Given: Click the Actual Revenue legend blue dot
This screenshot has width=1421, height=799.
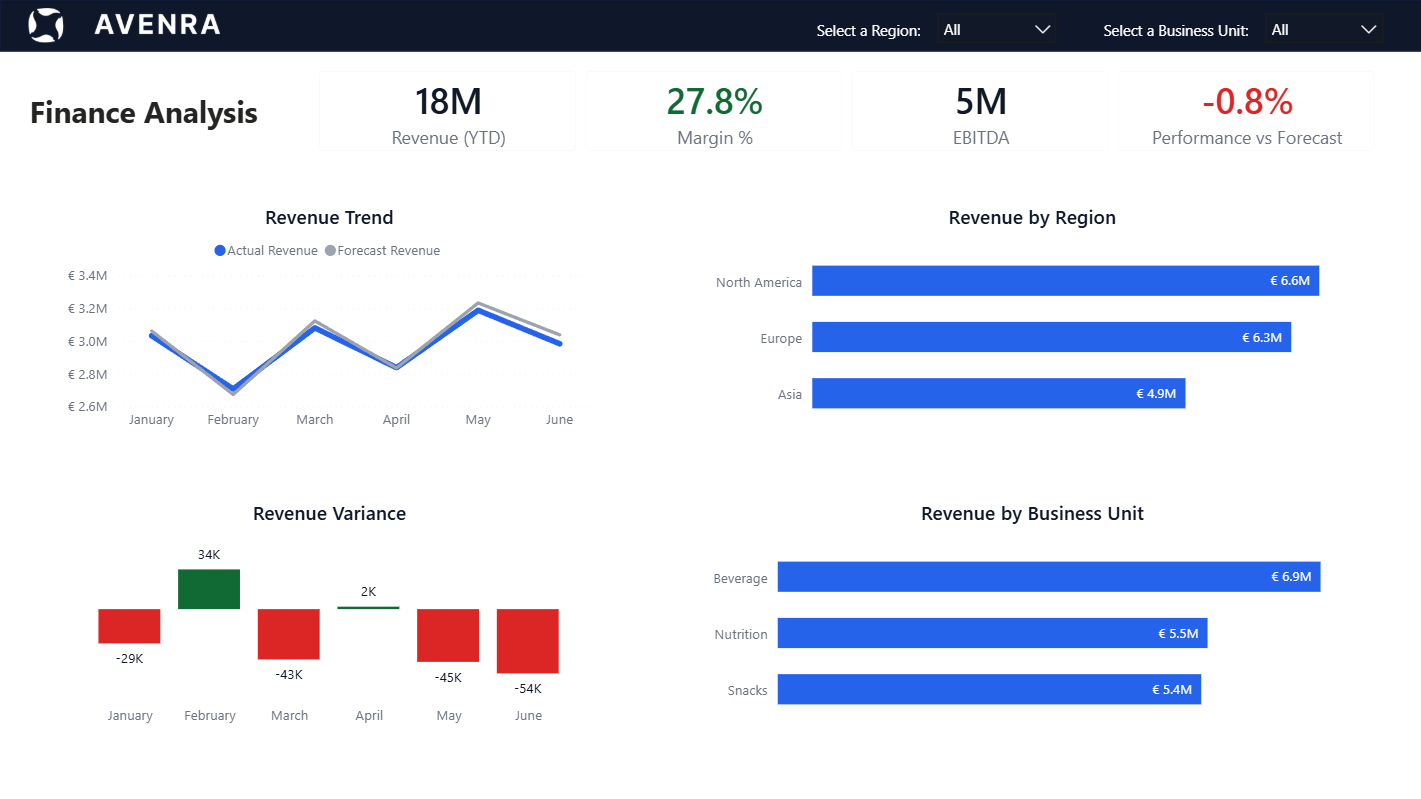Looking at the screenshot, I should (220, 251).
